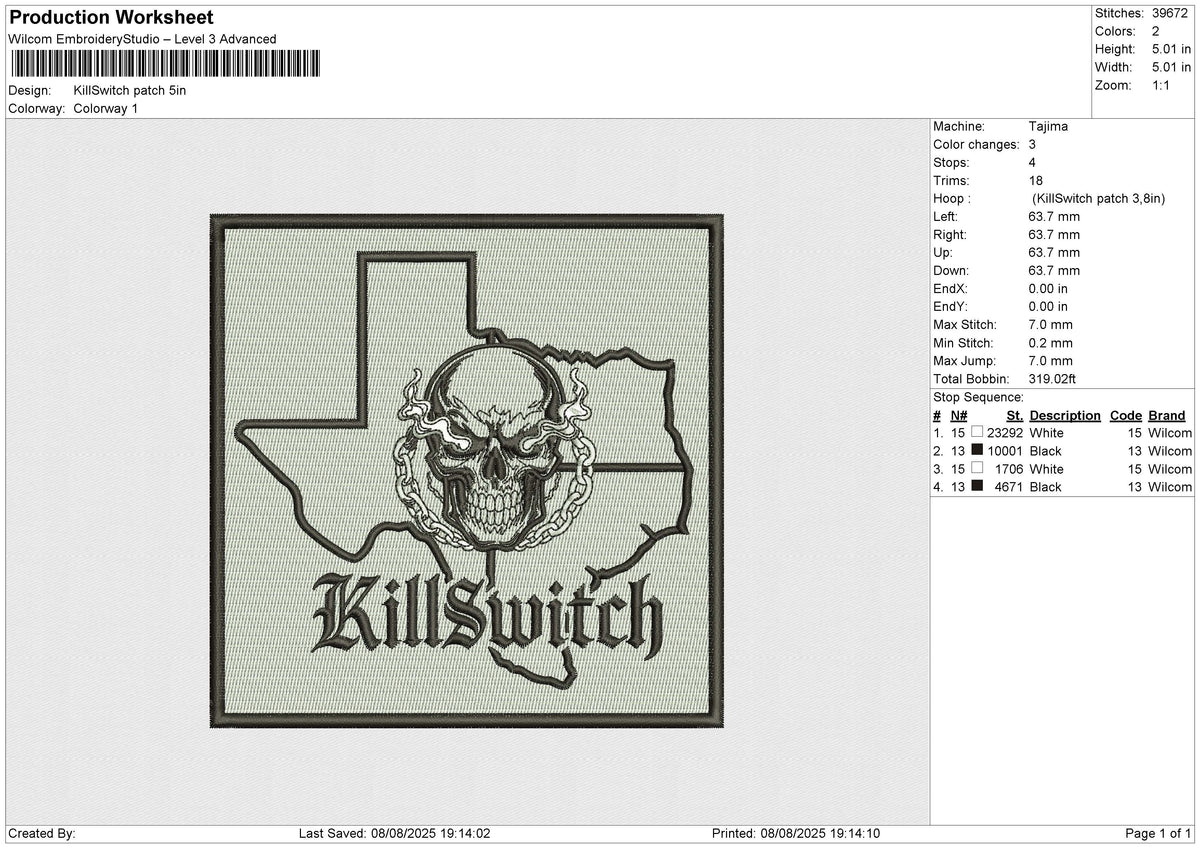1200x848 pixels.
Task: Click the black swatch in stop row 4671
Action: point(976,486)
